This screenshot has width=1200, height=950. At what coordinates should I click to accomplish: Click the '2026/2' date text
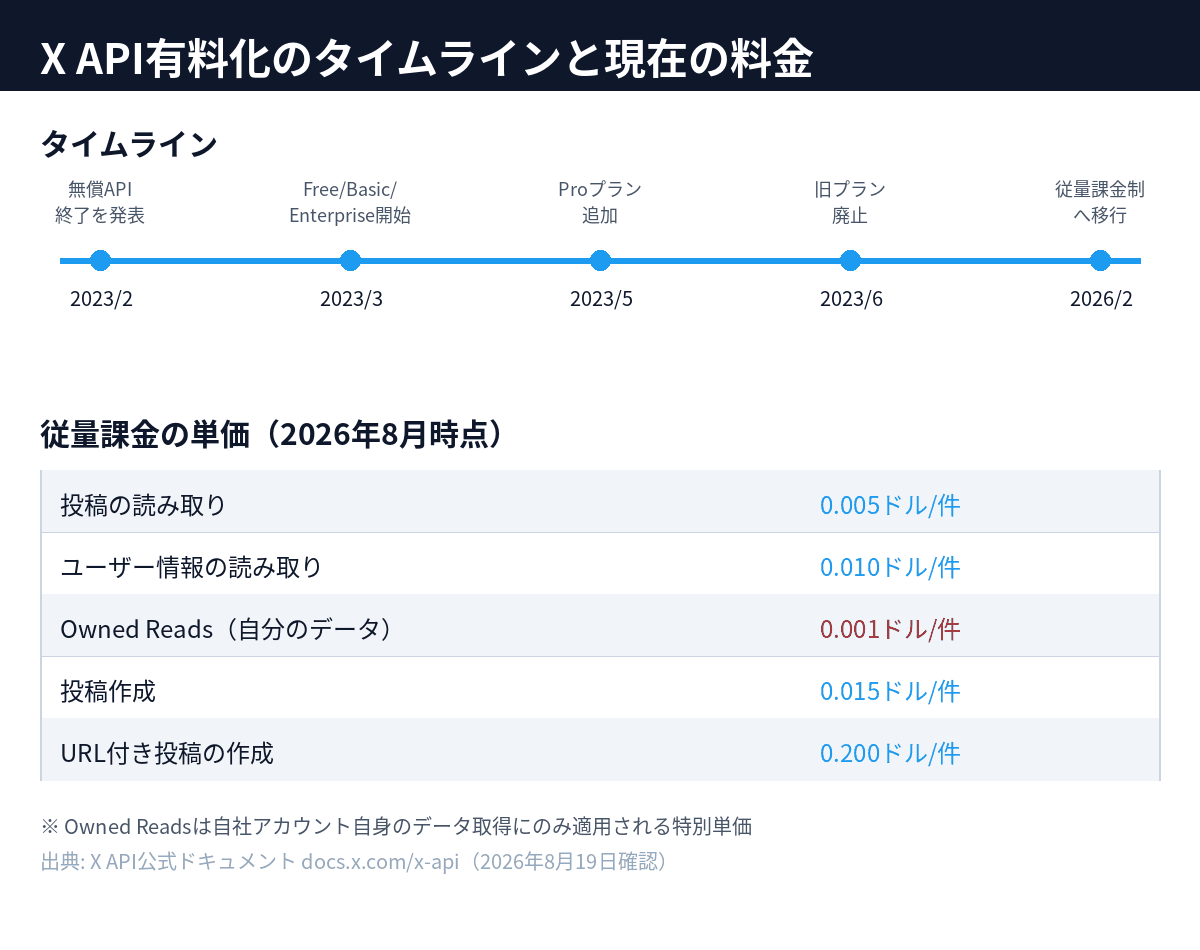pyautogui.click(x=1101, y=299)
